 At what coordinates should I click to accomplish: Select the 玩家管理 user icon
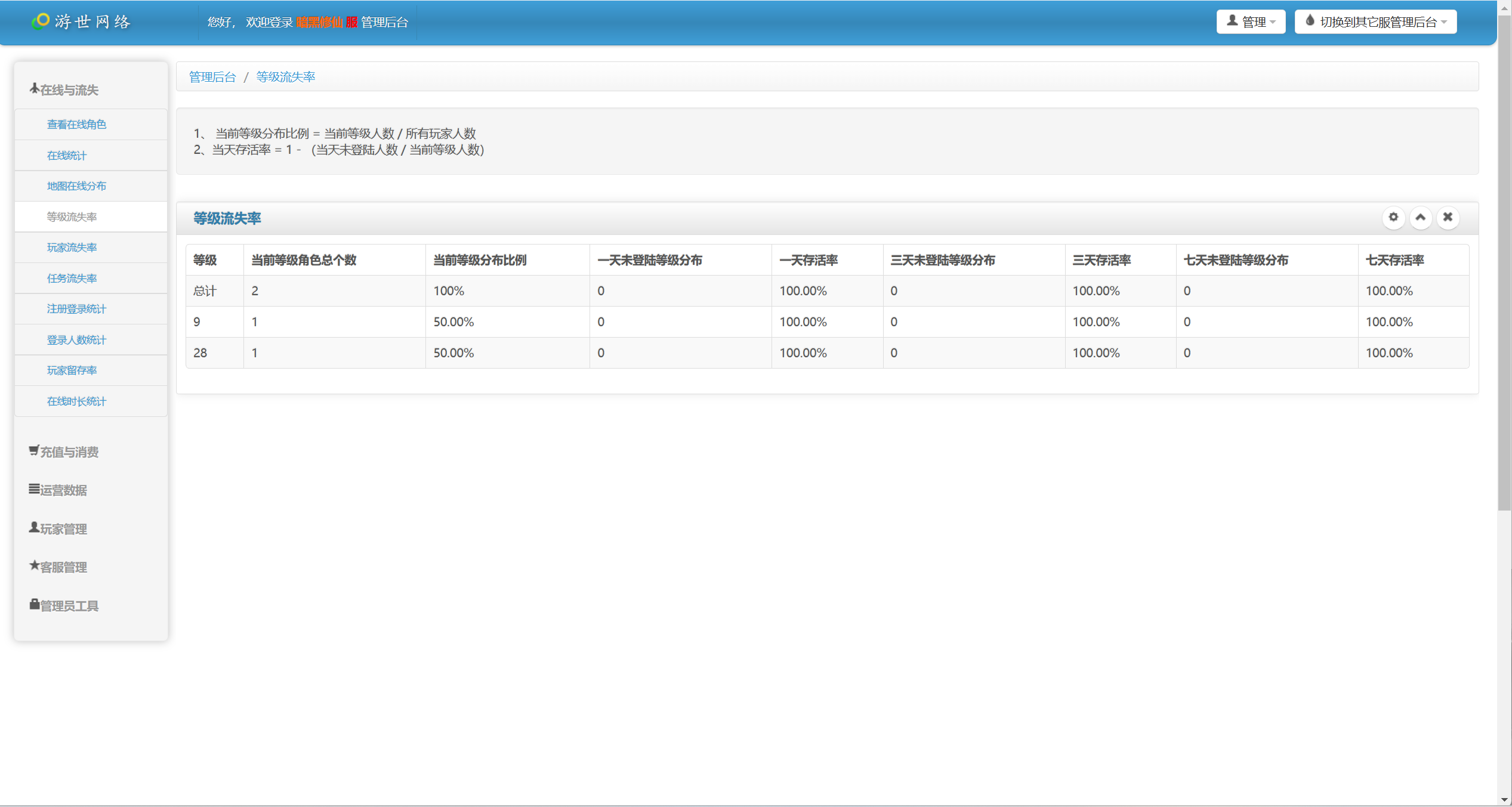click(x=33, y=527)
